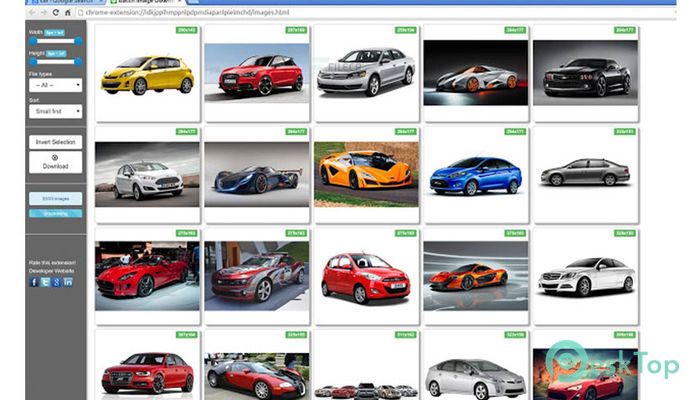Click the Width slider right handle
This screenshot has height=400, width=700.
tap(78, 41)
